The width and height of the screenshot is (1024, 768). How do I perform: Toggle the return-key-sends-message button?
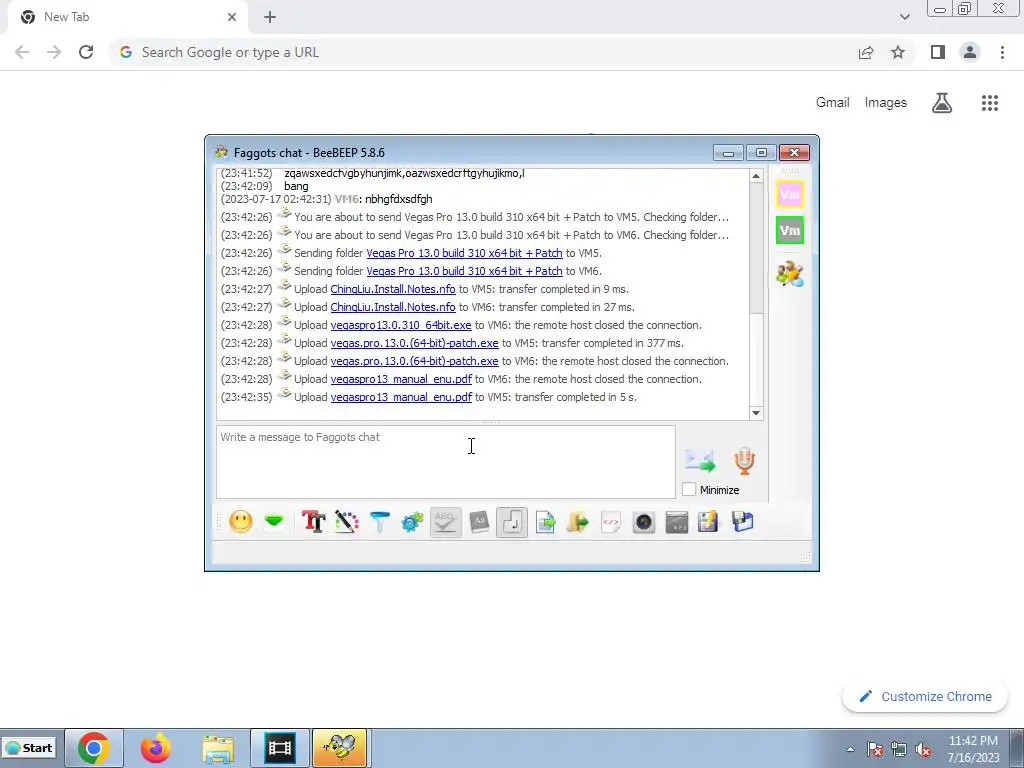(x=512, y=522)
